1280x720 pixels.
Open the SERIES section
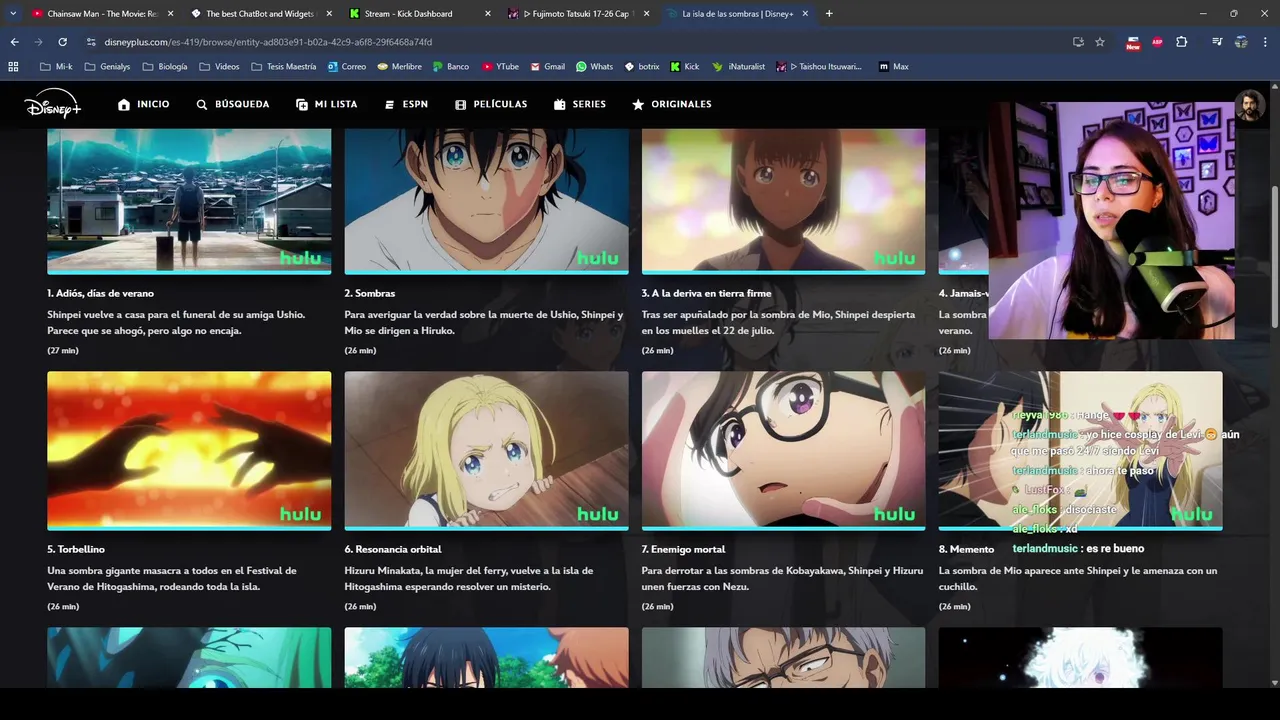pyautogui.click(x=580, y=104)
